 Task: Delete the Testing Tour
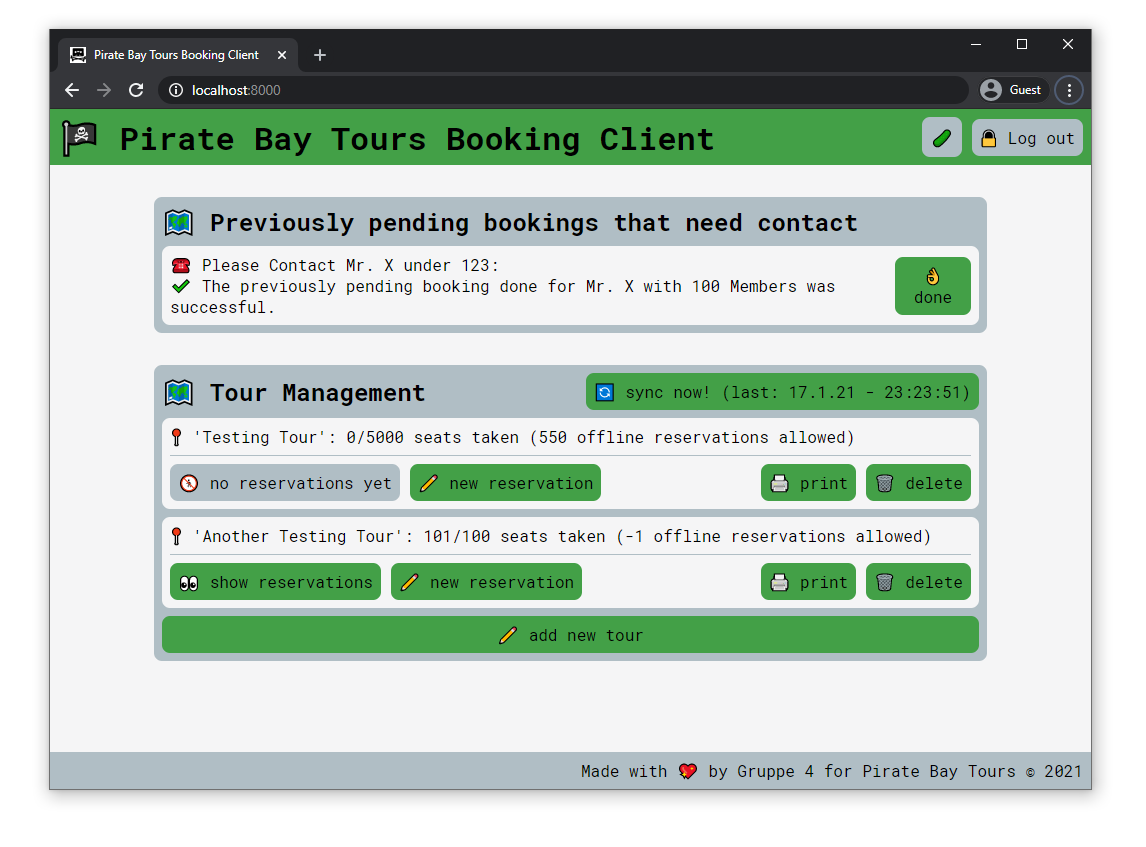tap(918, 483)
